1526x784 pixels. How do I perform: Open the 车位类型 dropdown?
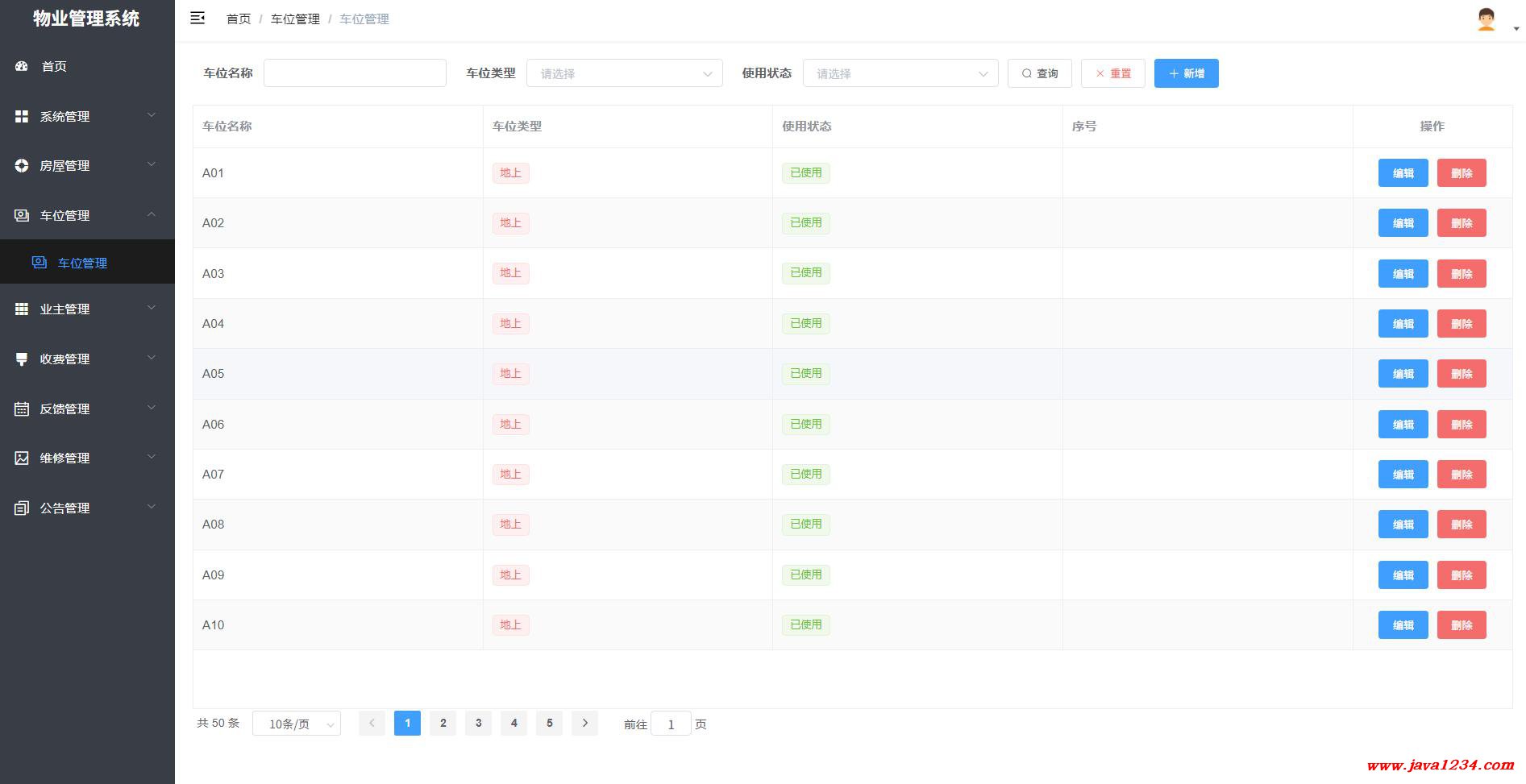(624, 73)
